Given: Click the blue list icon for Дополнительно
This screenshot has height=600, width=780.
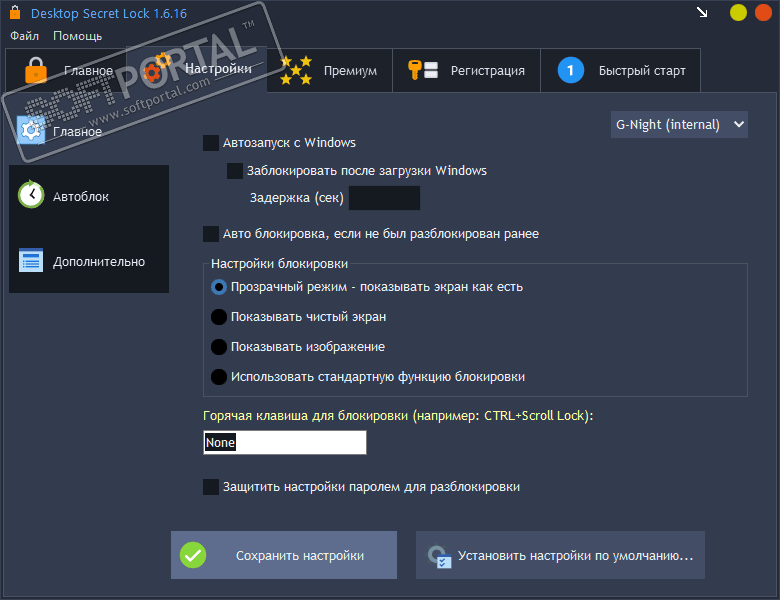Looking at the screenshot, I should pos(31,260).
